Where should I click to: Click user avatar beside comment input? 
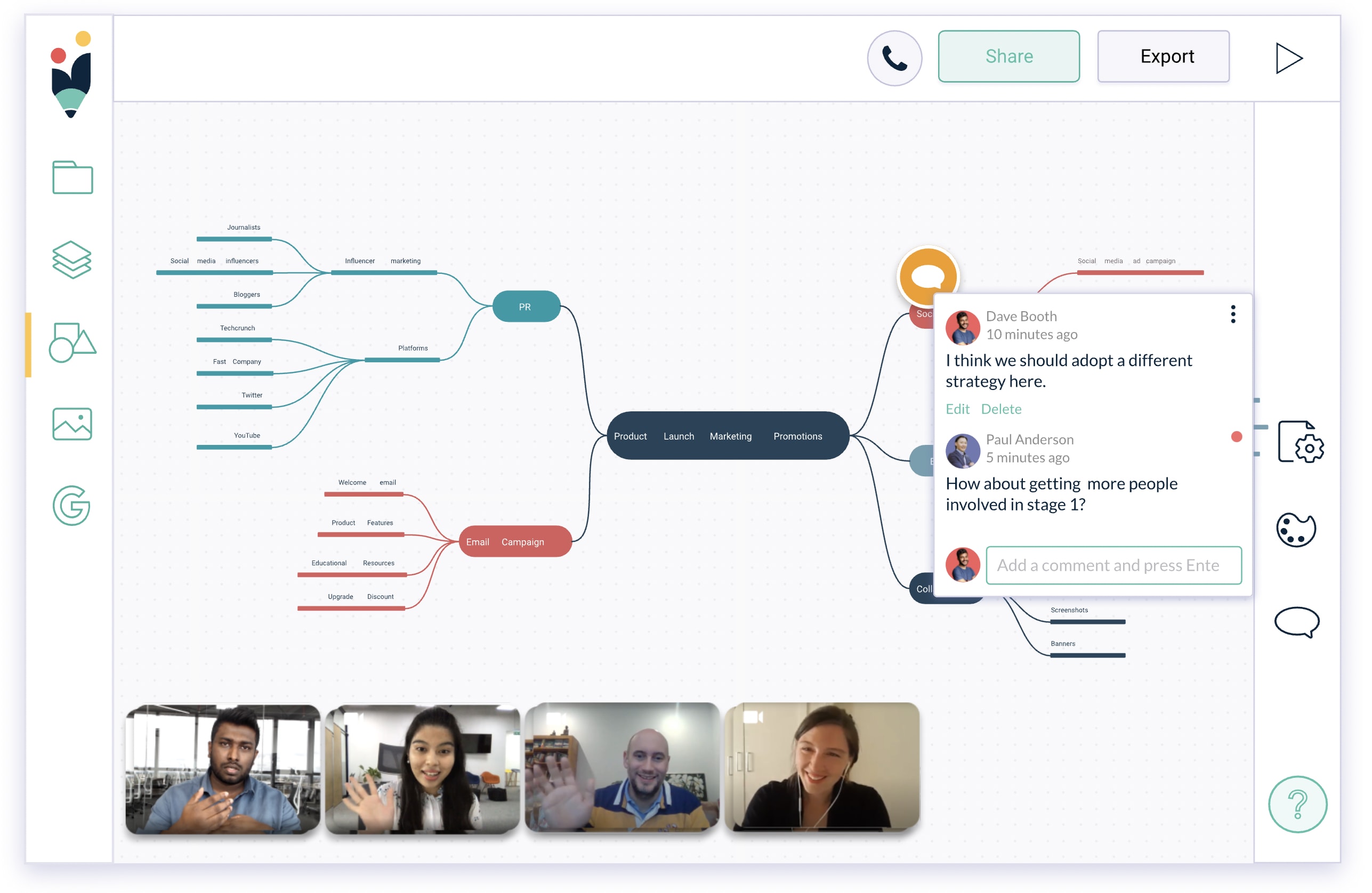point(963,565)
